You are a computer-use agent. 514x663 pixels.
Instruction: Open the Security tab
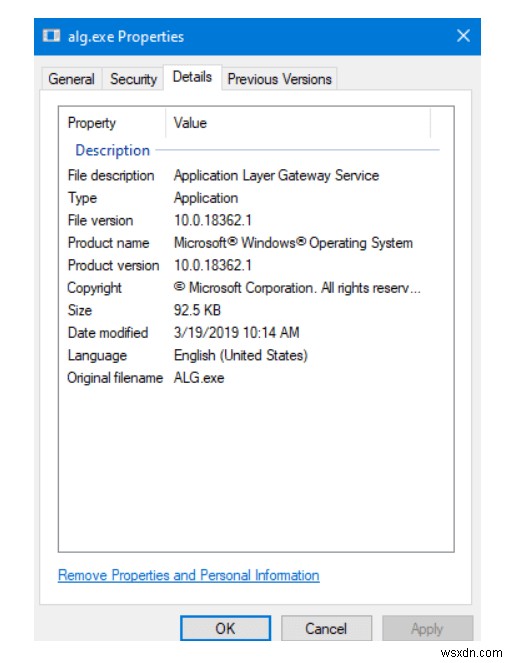(133, 79)
